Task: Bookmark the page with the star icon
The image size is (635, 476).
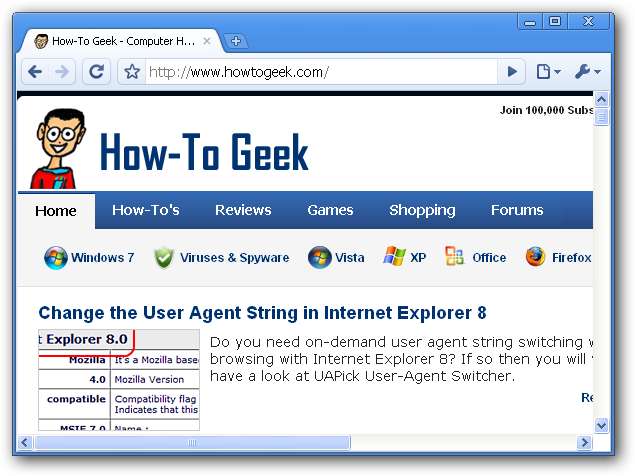Action: [x=132, y=72]
